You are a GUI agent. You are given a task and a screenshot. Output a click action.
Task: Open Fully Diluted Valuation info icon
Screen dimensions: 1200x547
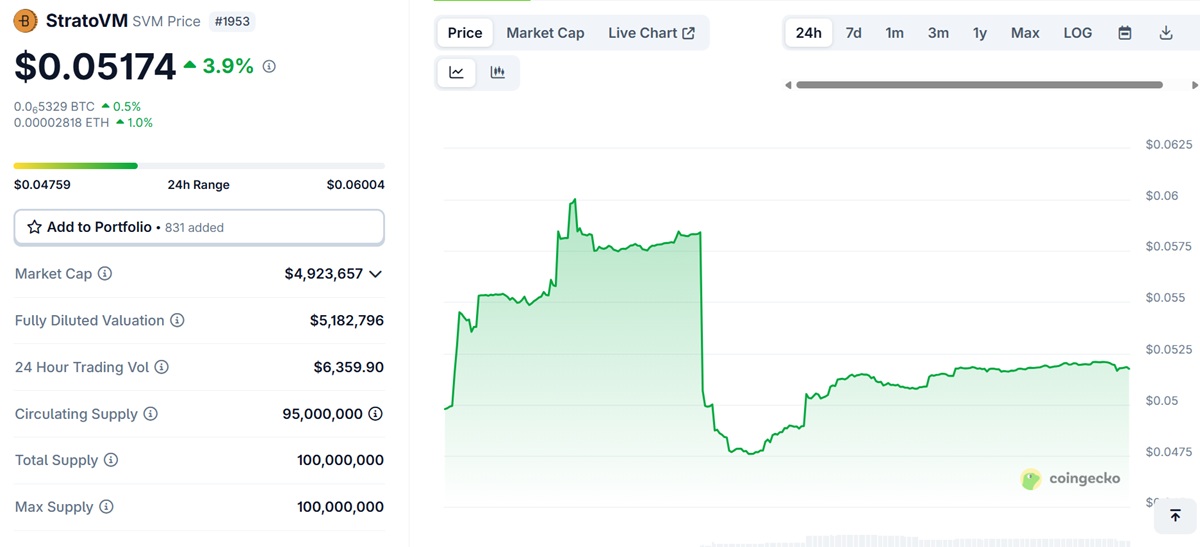pos(177,320)
